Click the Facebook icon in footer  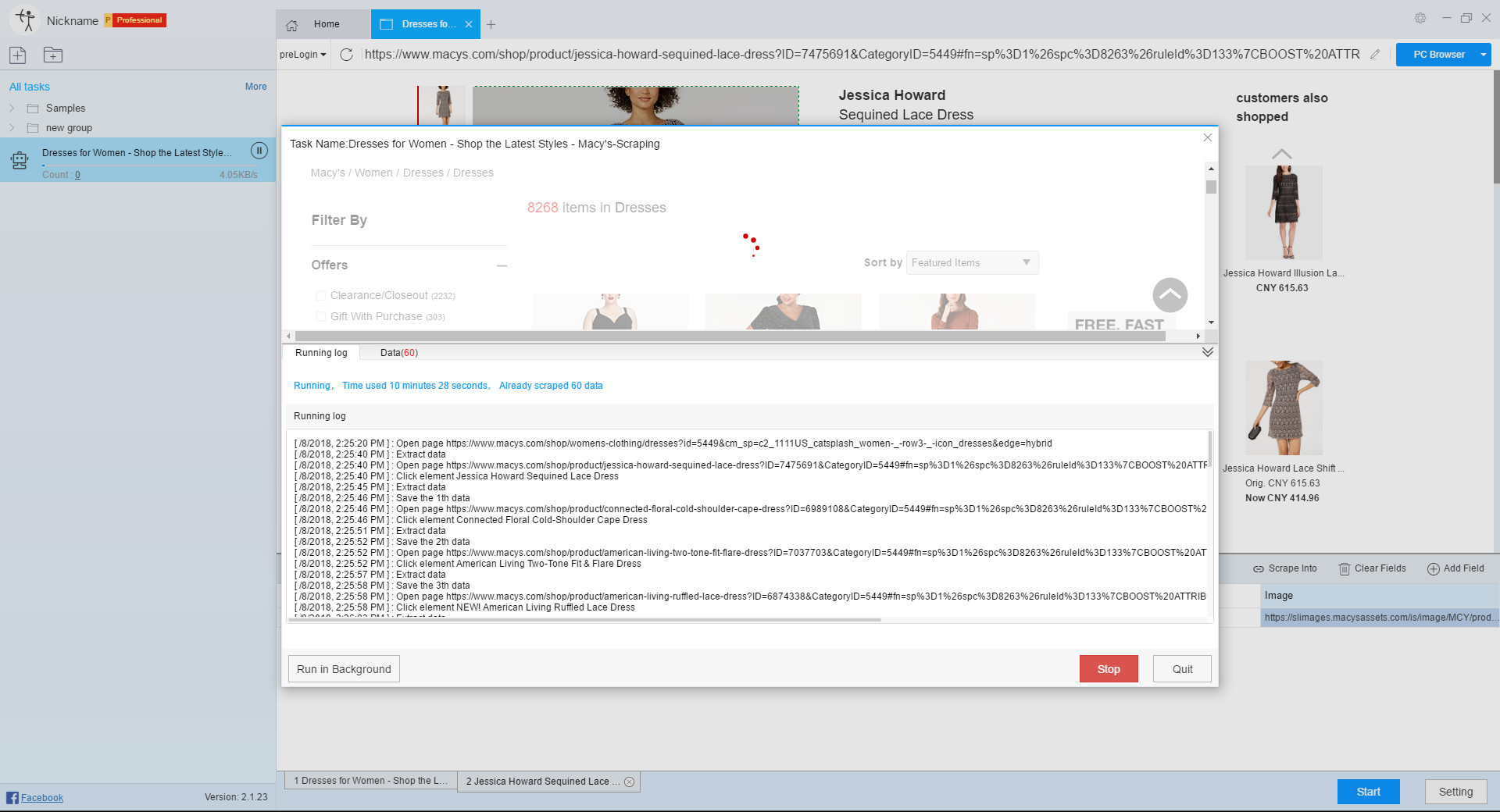pos(12,797)
